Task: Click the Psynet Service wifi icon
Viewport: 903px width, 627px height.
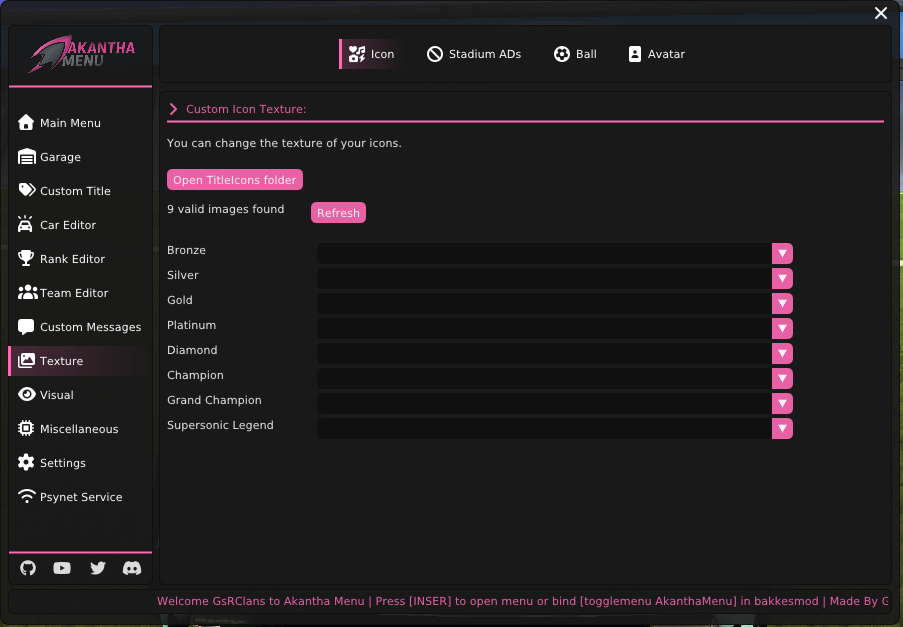Action: [26, 497]
